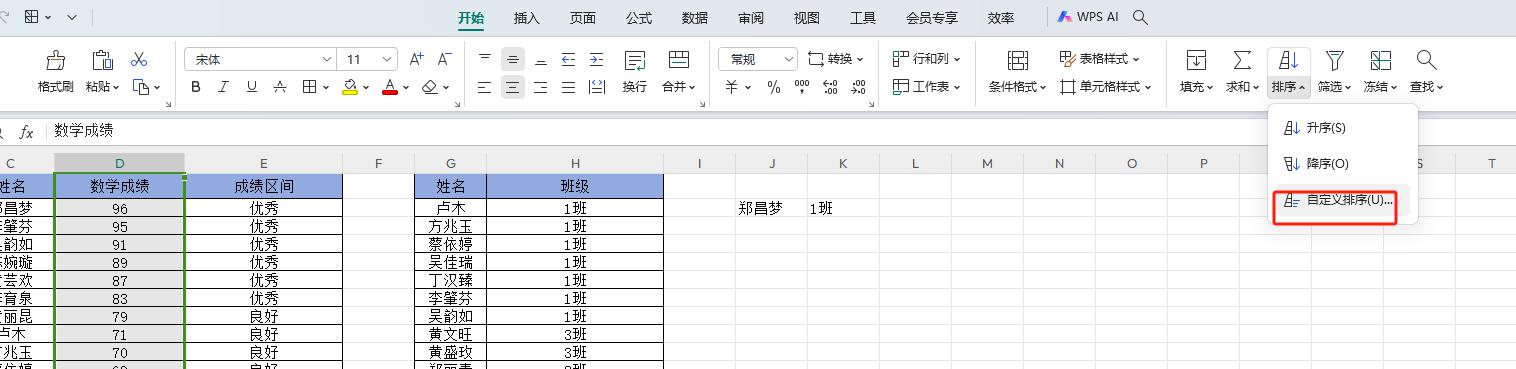Switch to Formulas (公式) tab
The height and width of the screenshot is (369, 1516).
coord(638,18)
